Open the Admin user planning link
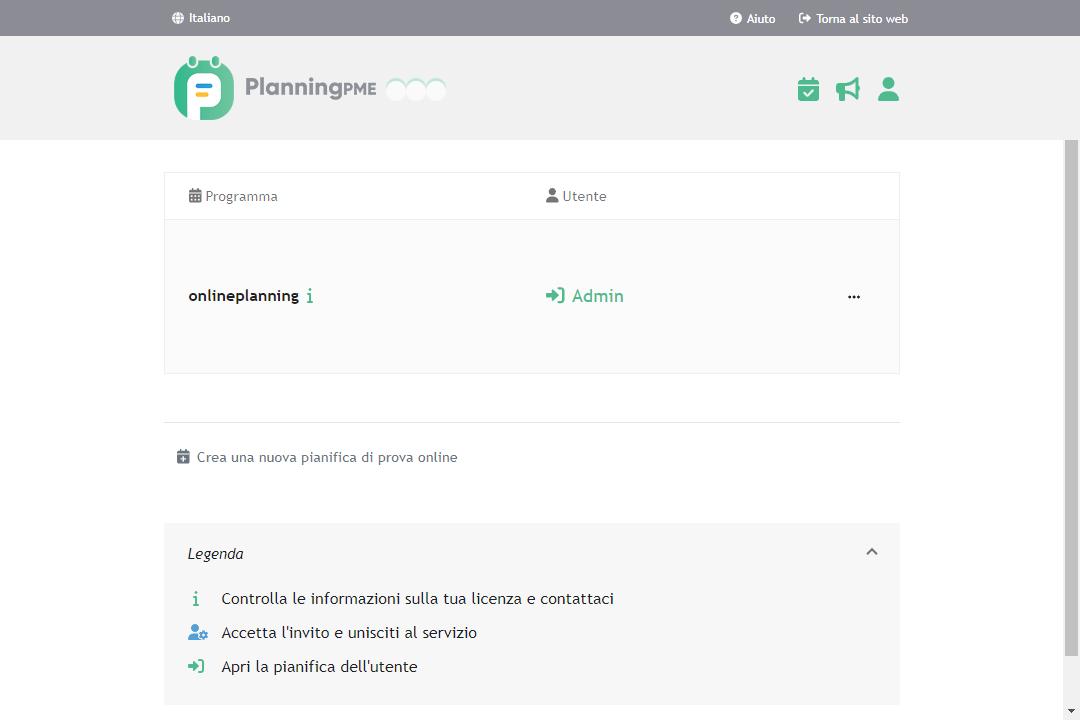Image resolution: width=1080 pixels, height=720 pixels. [597, 296]
